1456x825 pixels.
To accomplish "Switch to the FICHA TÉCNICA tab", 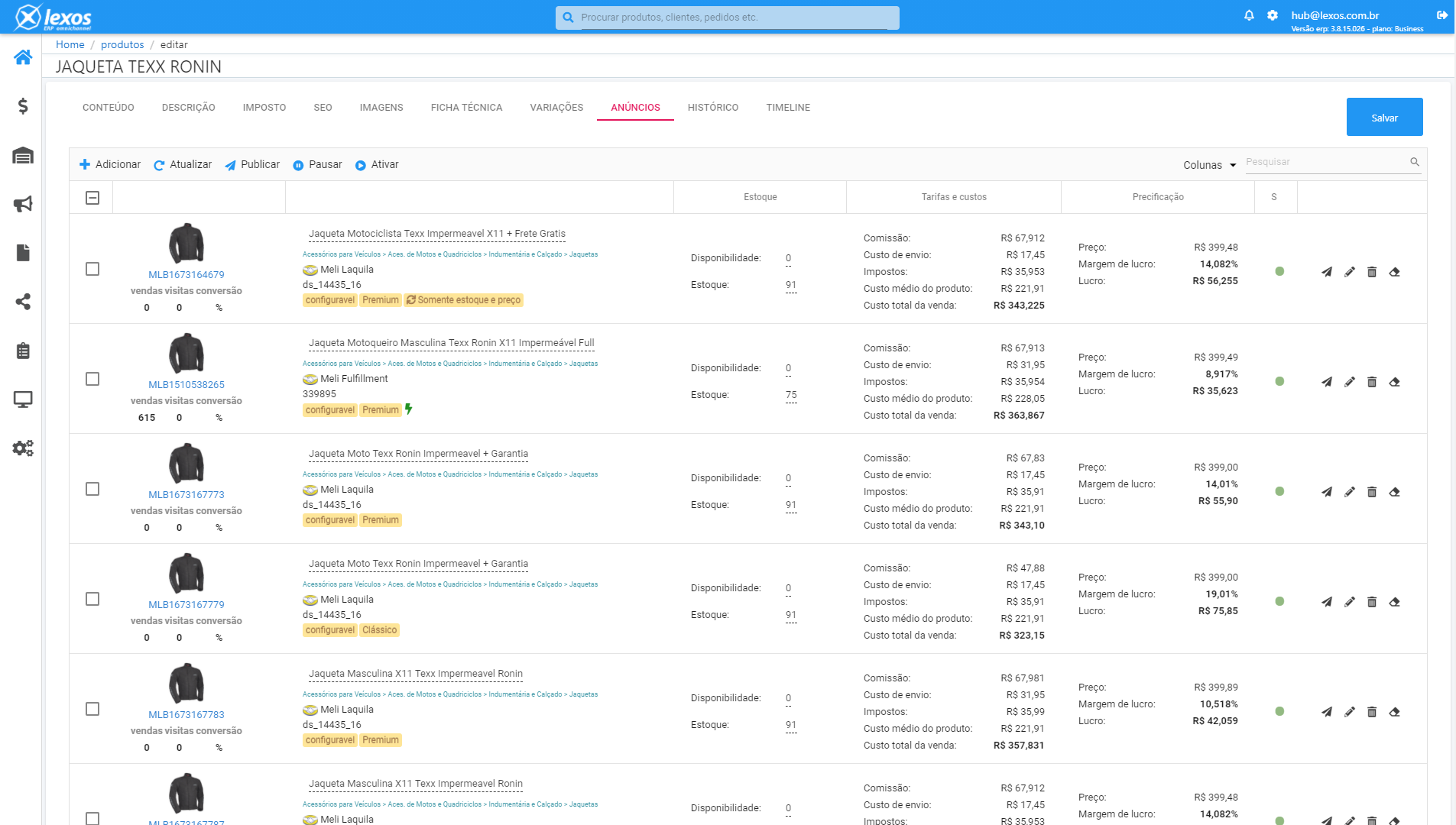I will point(467,108).
